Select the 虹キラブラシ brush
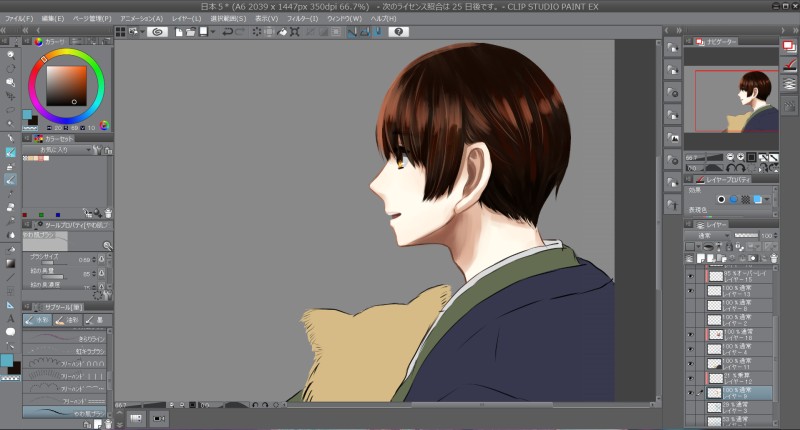 pos(65,350)
